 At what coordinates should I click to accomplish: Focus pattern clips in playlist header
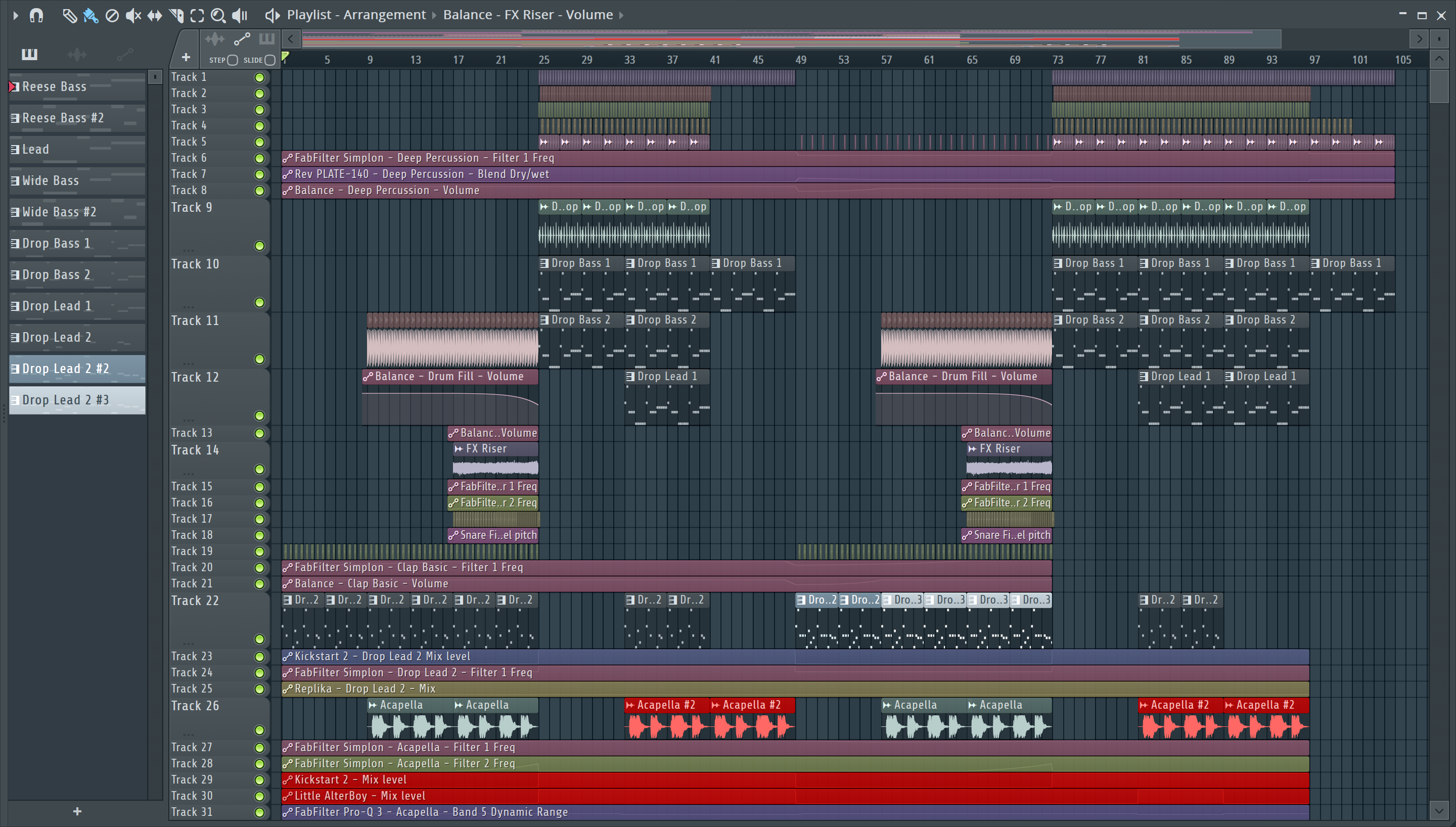[x=267, y=38]
